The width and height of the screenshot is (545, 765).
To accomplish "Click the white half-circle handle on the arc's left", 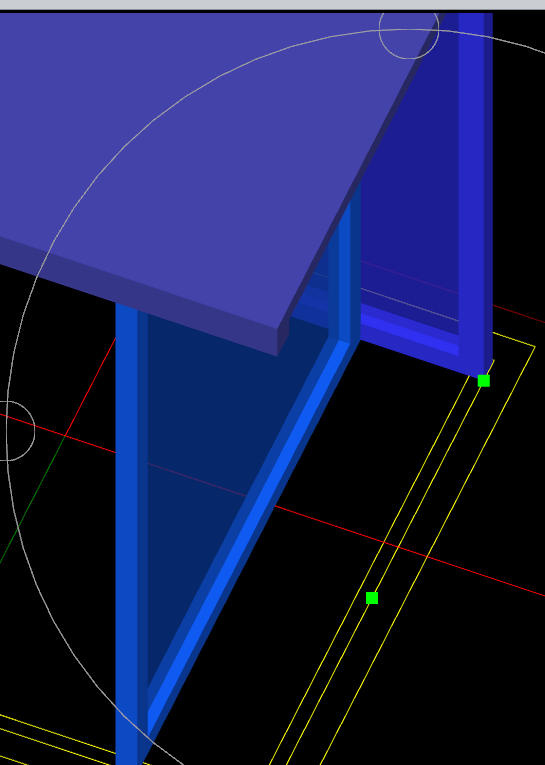I will tap(18, 431).
